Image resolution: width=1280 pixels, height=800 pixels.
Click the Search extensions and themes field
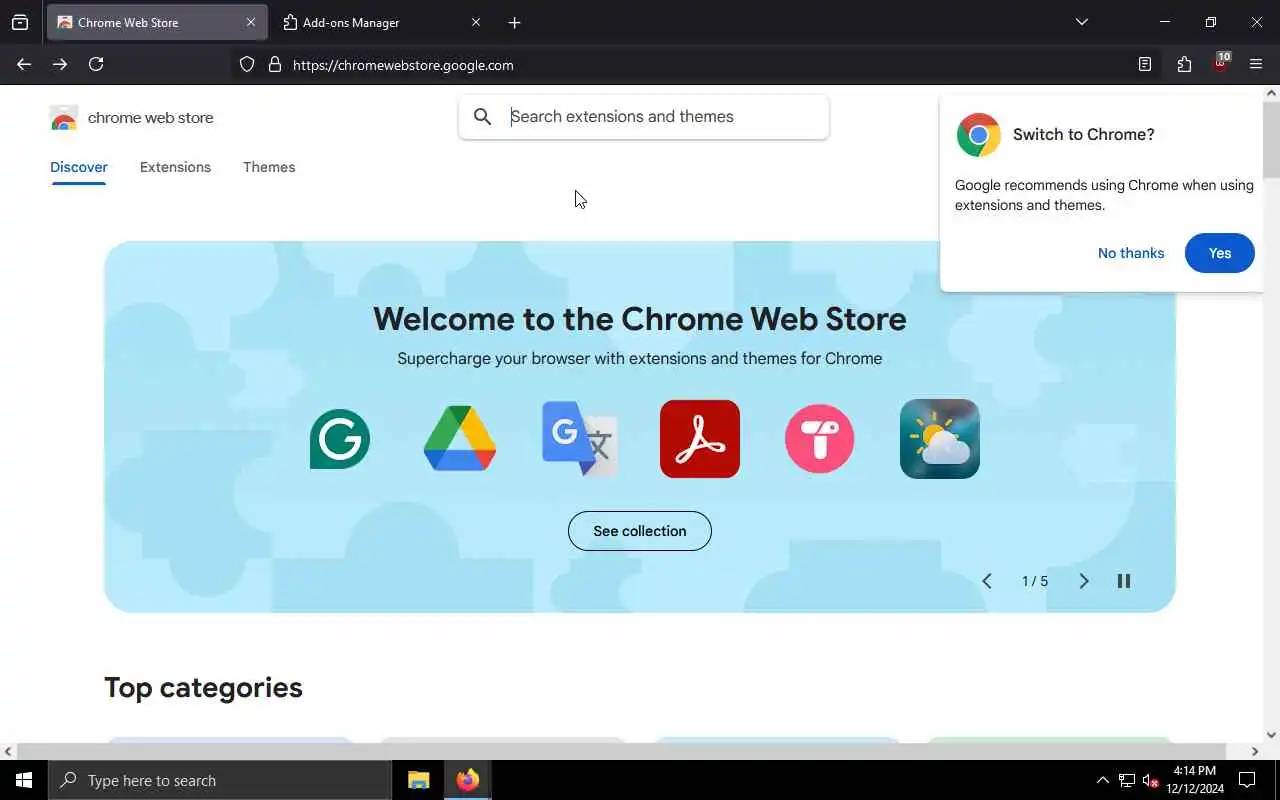(644, 117)
